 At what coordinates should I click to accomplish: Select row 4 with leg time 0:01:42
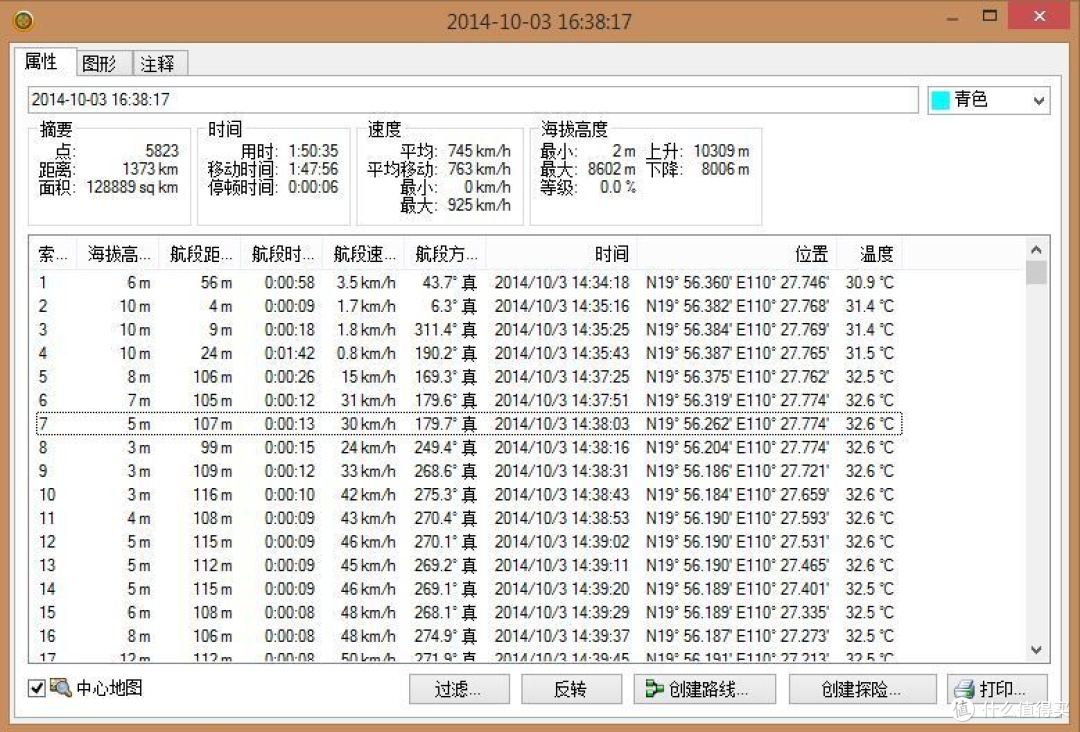click(468, 353)
